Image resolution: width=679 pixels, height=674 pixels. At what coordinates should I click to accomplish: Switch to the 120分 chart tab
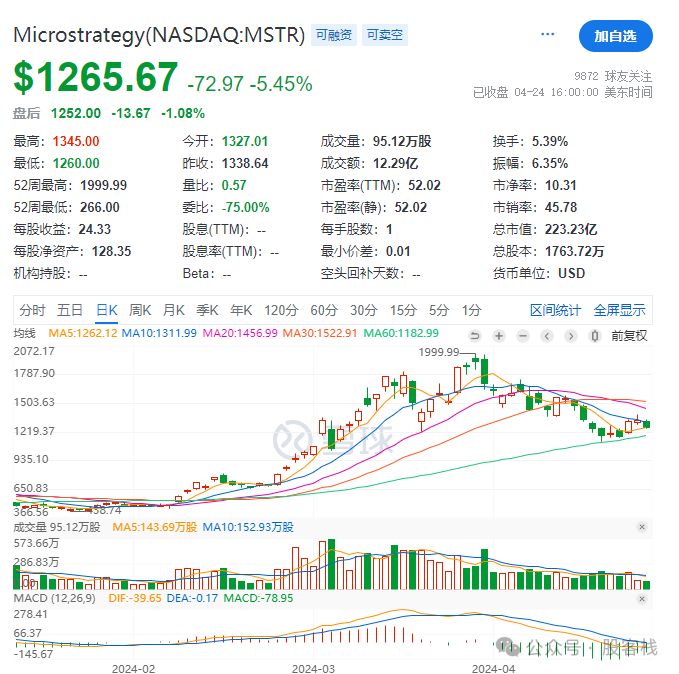[x=281, y=310]
